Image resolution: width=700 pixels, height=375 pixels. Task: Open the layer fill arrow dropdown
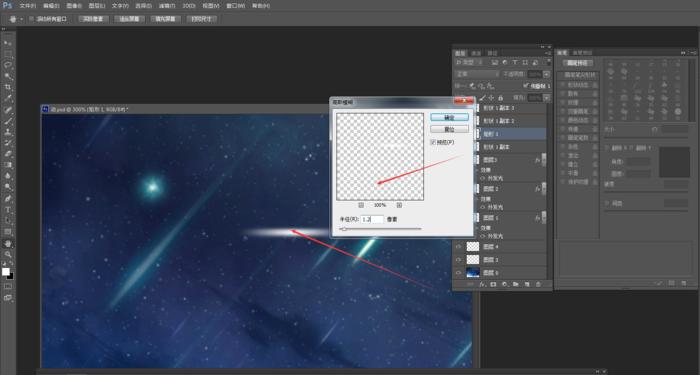[x=547, y=97]
